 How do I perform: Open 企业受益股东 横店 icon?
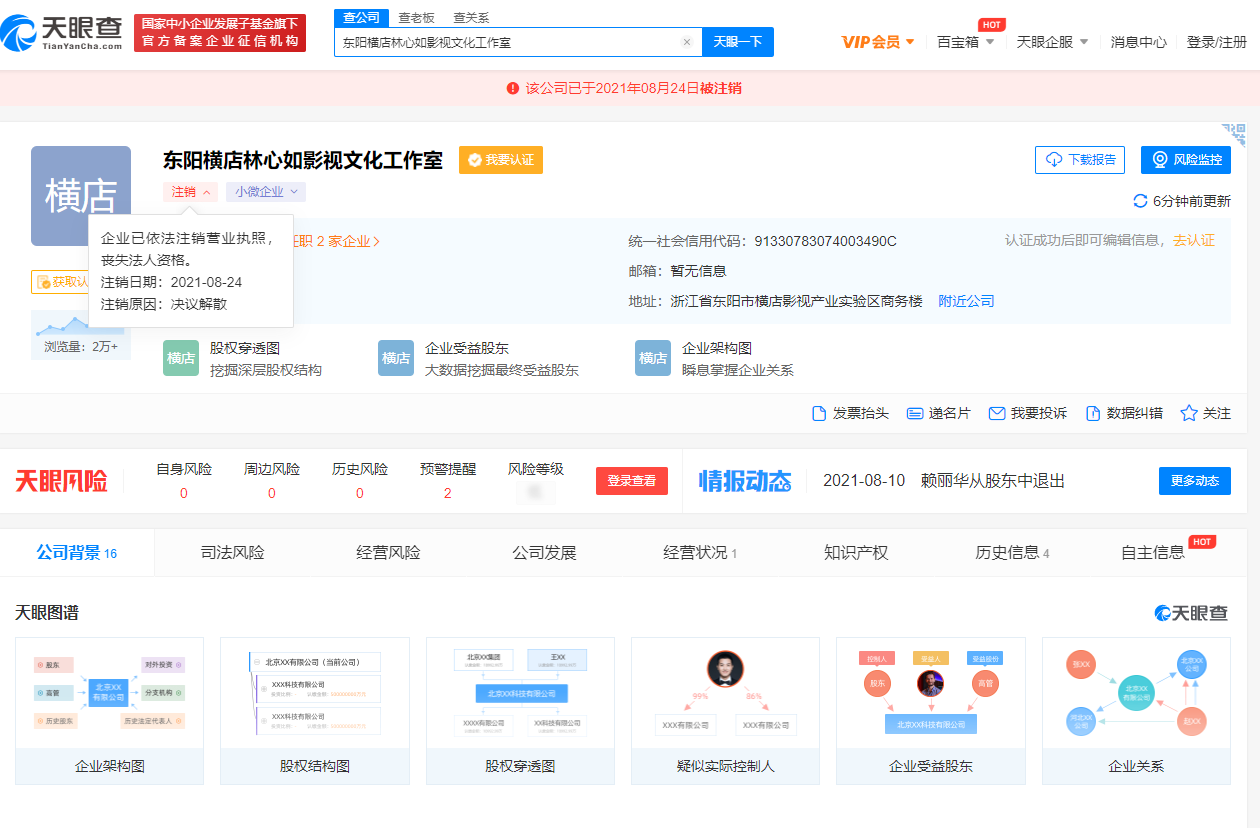[x=396, y=358]
